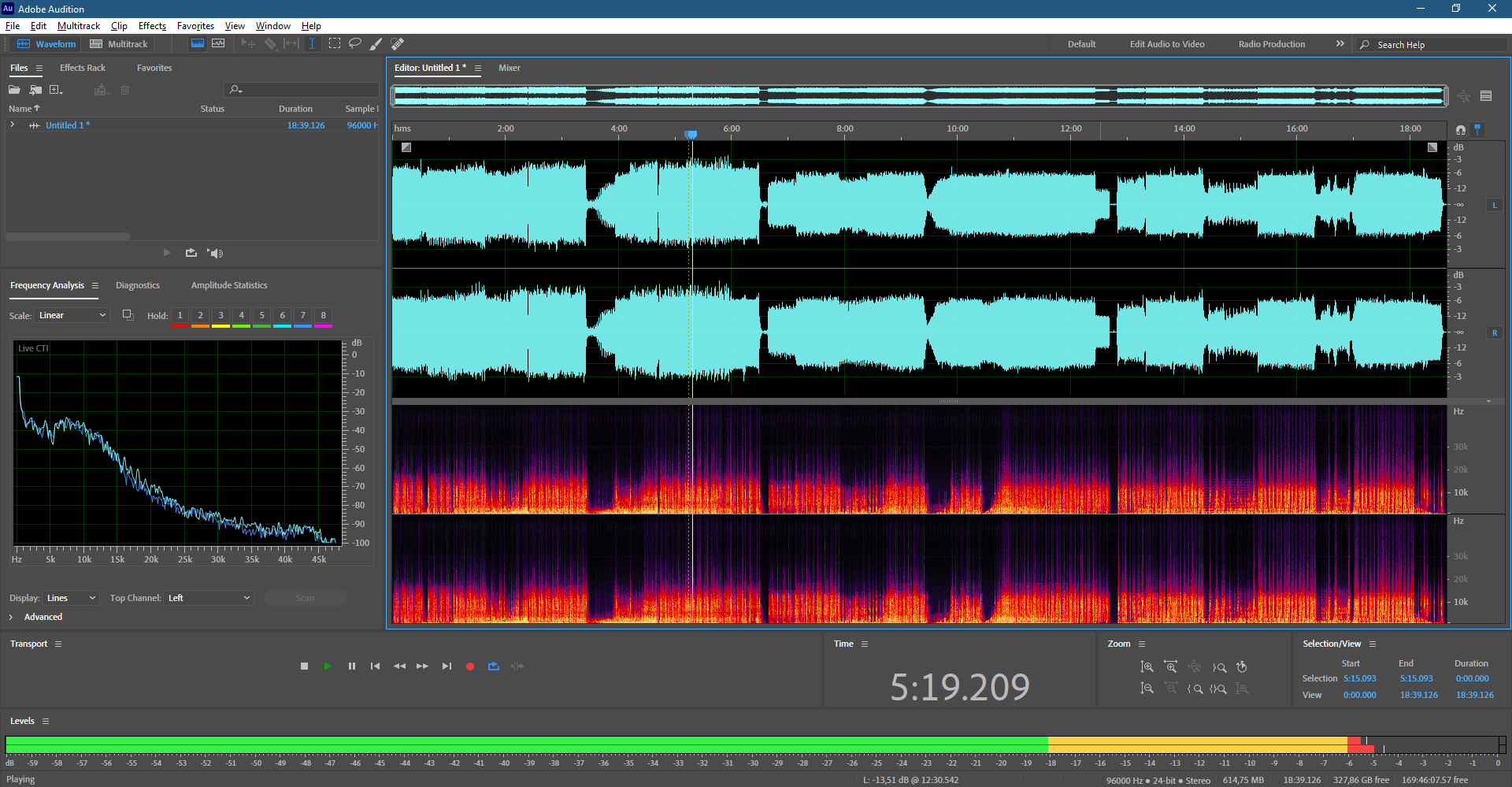Click the Files panel search field
Screen dimensions: 1512x787
point(302,90)
